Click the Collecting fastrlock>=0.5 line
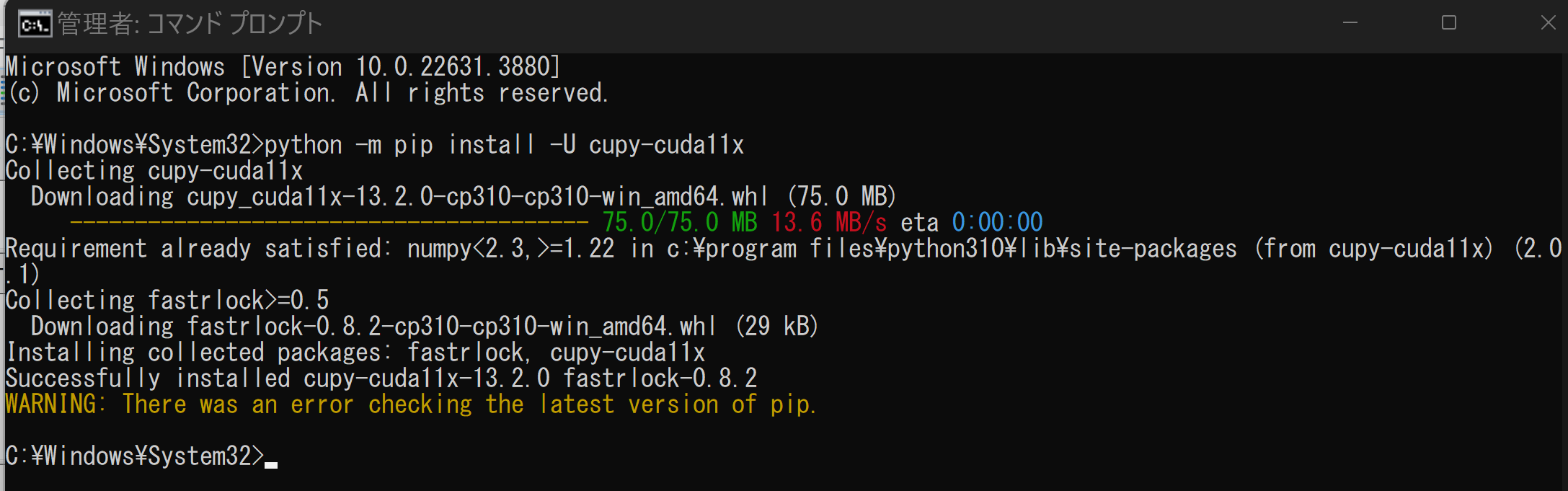Viewport: 1568px width, 491px height. [167, 301]
